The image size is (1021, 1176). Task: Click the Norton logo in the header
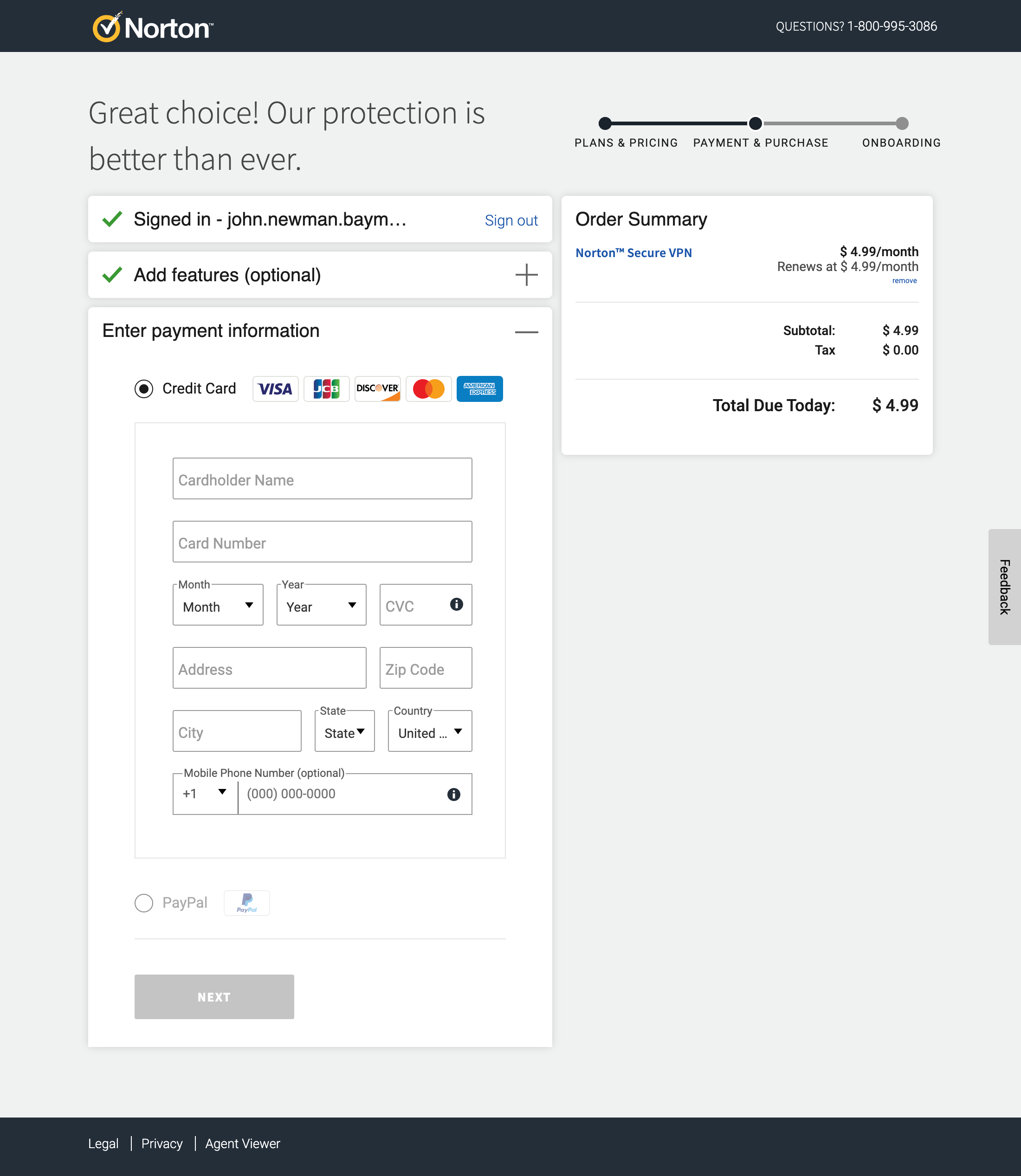click(152, 26)
